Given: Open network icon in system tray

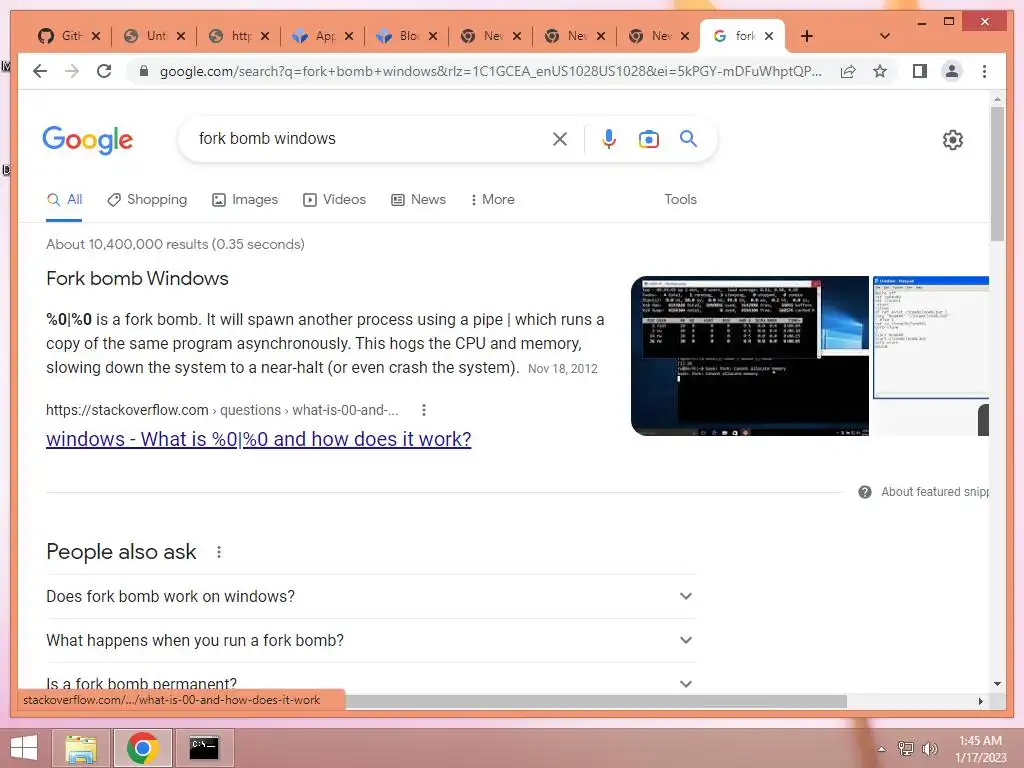Looking at the screenshot, I should coord(906,748).
